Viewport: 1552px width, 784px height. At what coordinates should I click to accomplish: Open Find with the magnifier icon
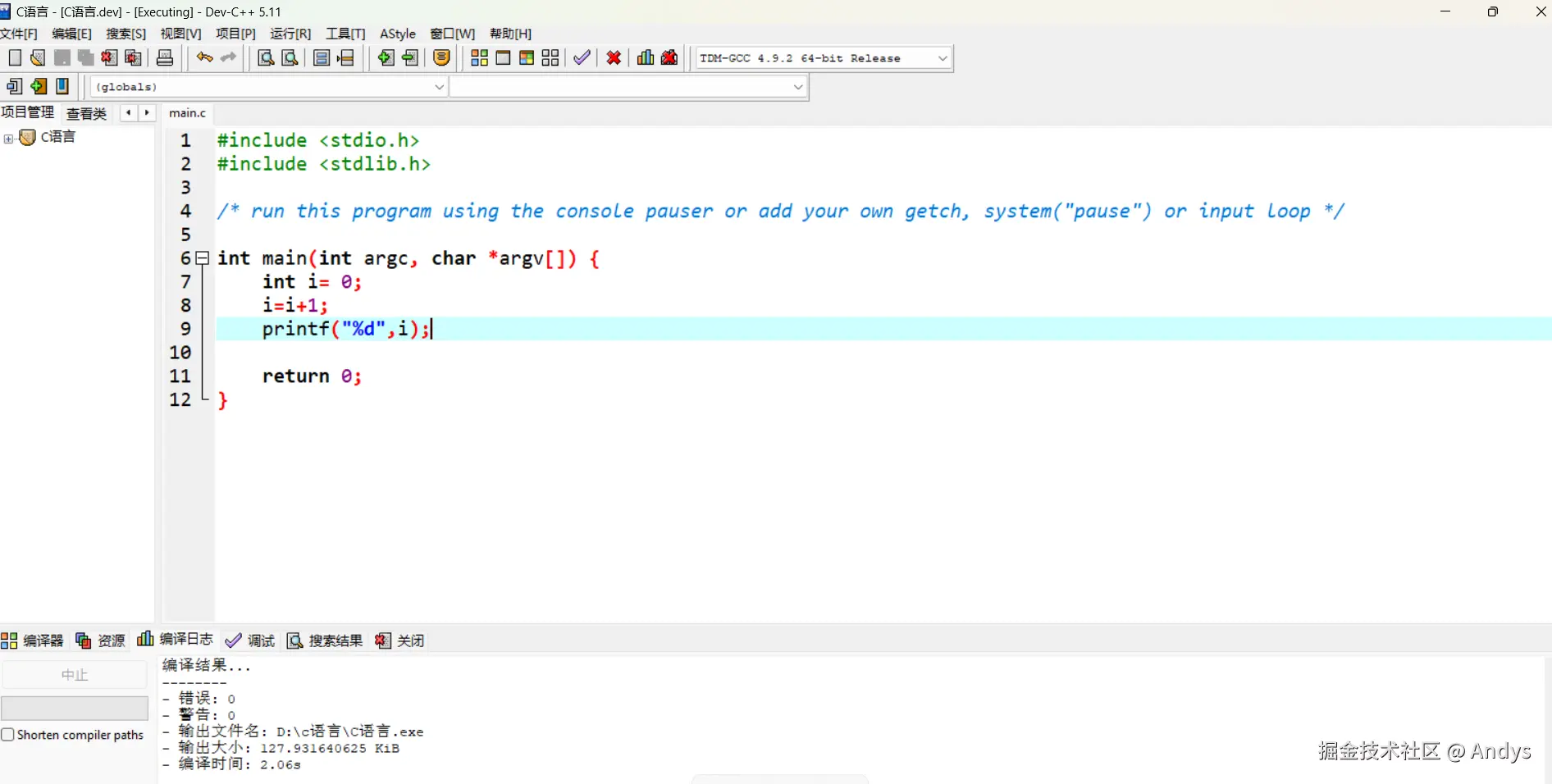click(266, 57)
